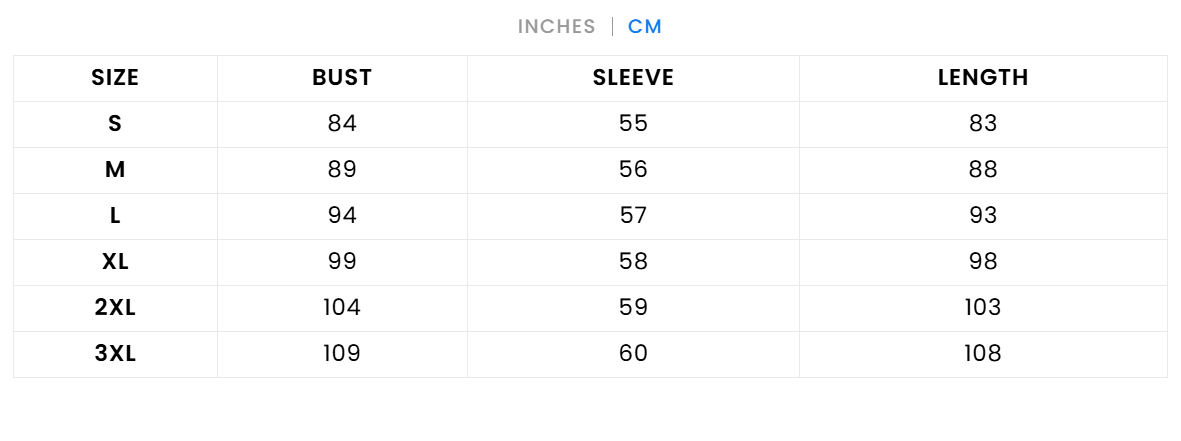Click bust value 104 in the table
1181x441 pixels.
click(x=342, y=308)
